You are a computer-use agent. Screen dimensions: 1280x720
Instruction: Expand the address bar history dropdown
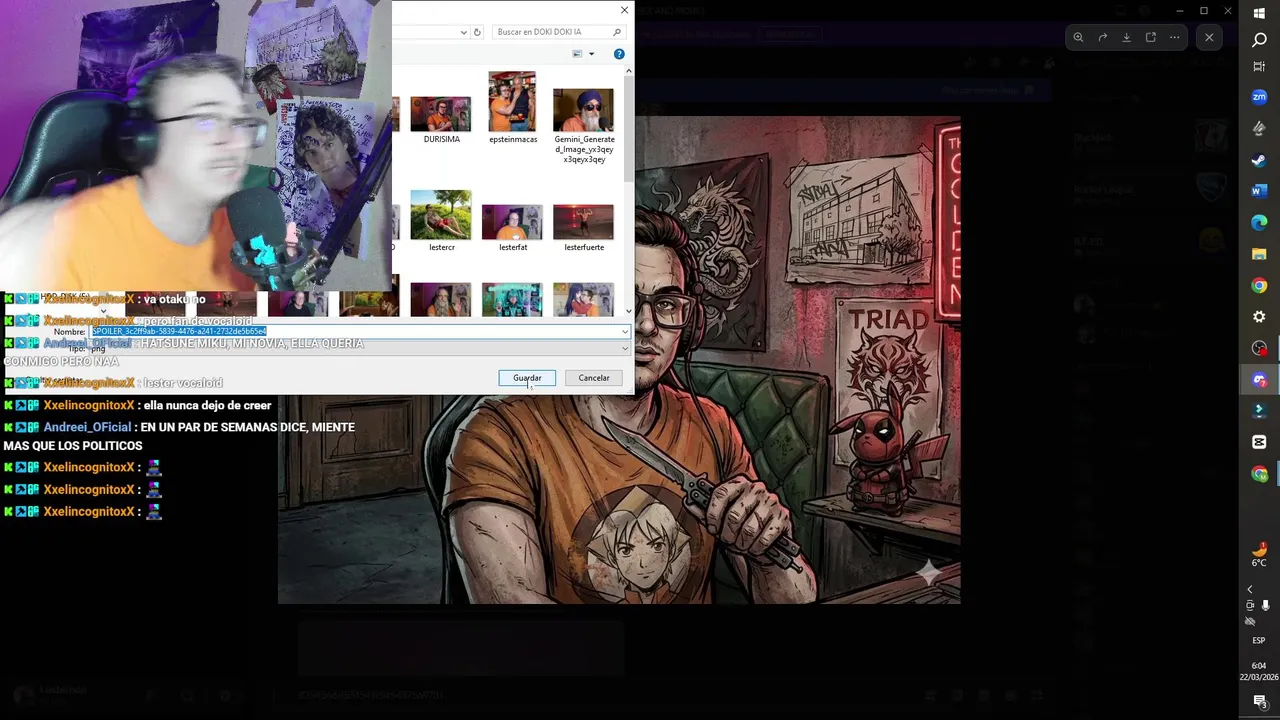click(x=463, y=32)
